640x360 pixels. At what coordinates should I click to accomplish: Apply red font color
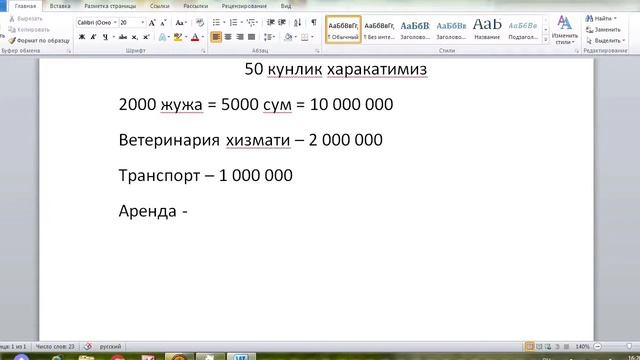195,37
